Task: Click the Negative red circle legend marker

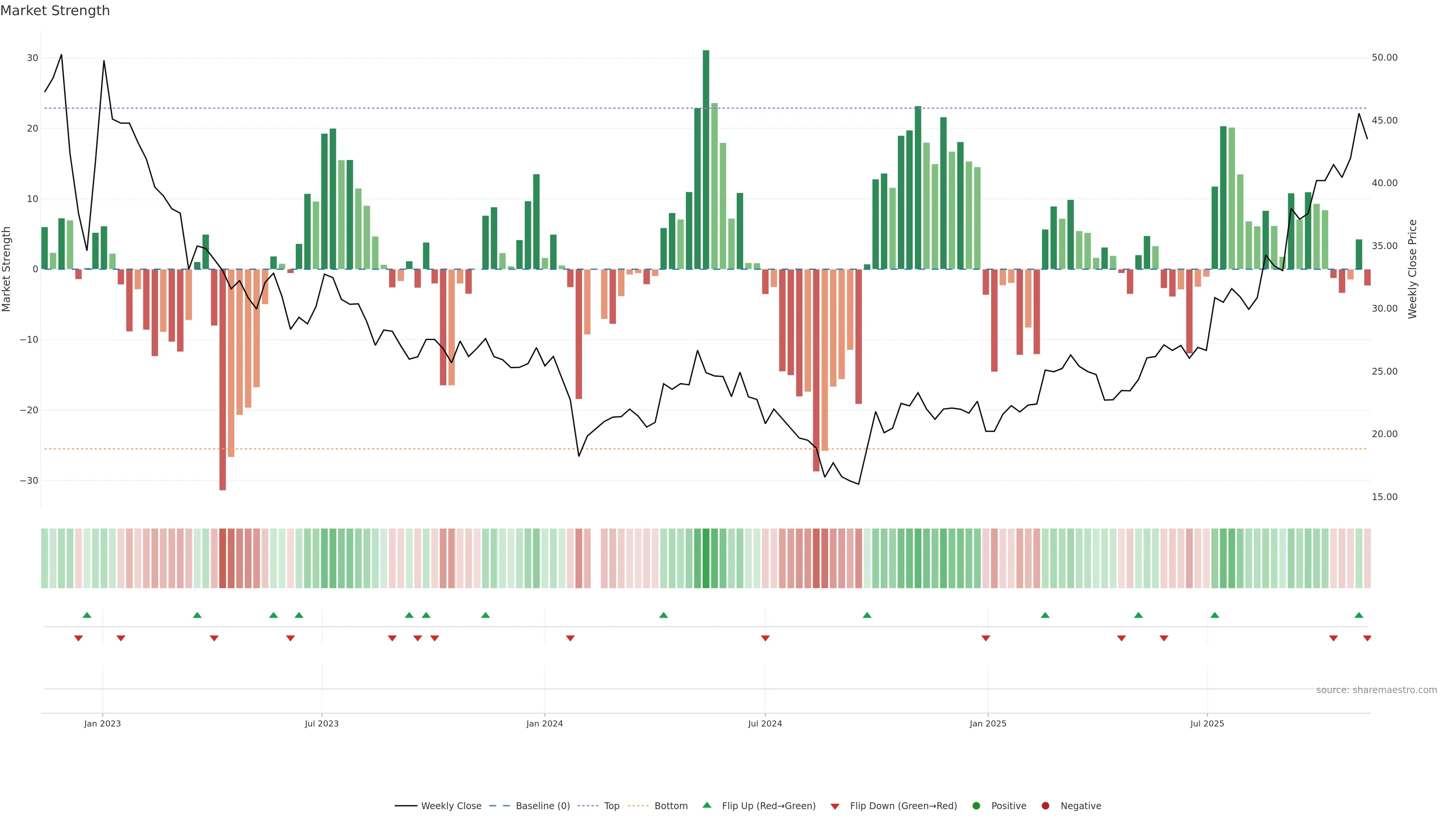Action: pyautogui.click(x=1045, y=805)
